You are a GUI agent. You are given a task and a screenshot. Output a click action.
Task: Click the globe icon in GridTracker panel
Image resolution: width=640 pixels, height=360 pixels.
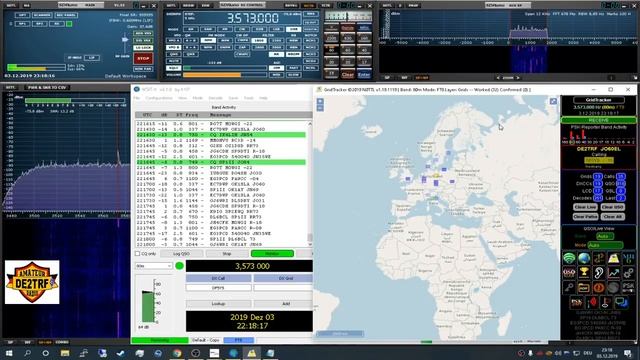(584, 258)
